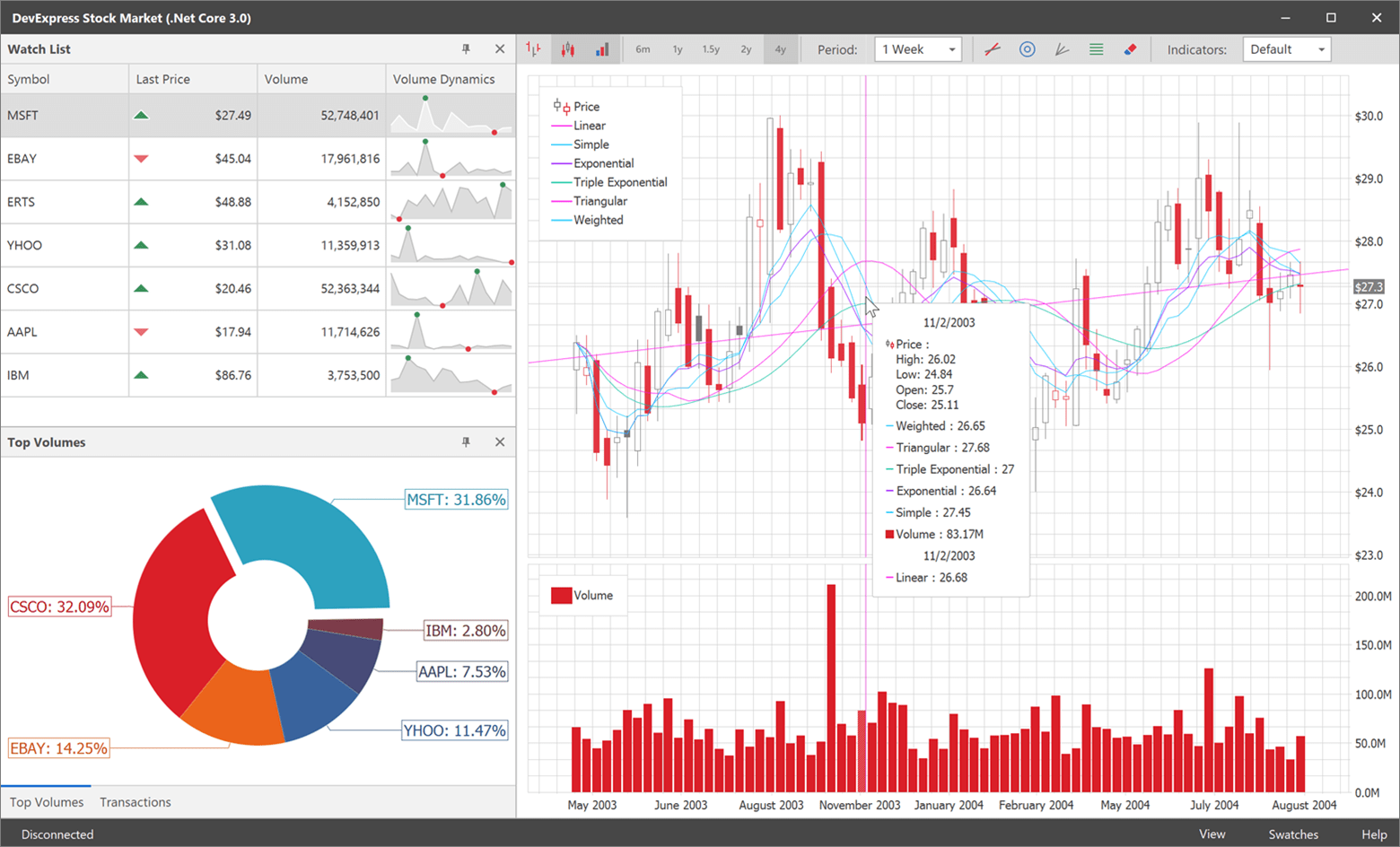Click the IBM green up-arrow indicator
The width and height of the screenshot is (1400, 847).
pyautogui.click(x=141, y=375)
